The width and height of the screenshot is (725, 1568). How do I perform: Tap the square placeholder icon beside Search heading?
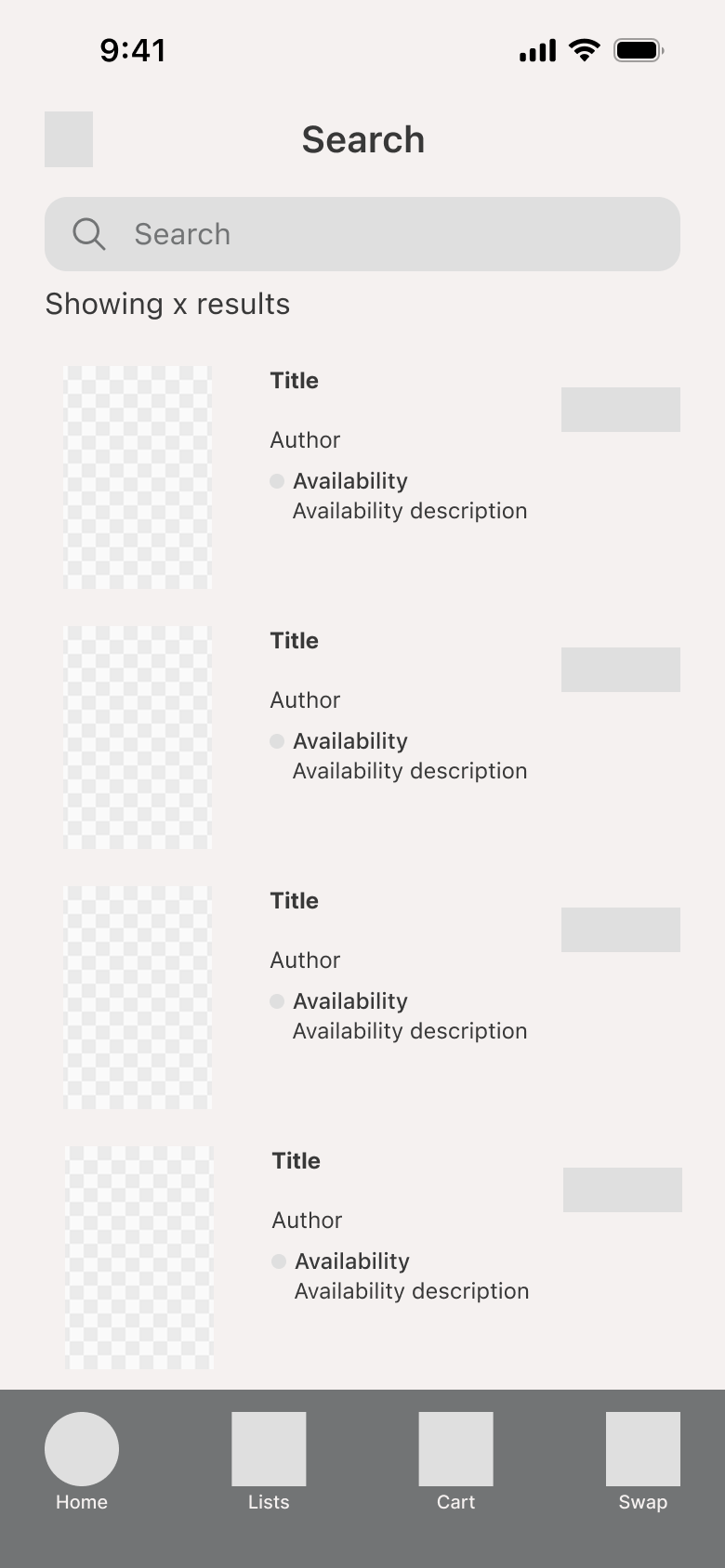pos(69,139)
